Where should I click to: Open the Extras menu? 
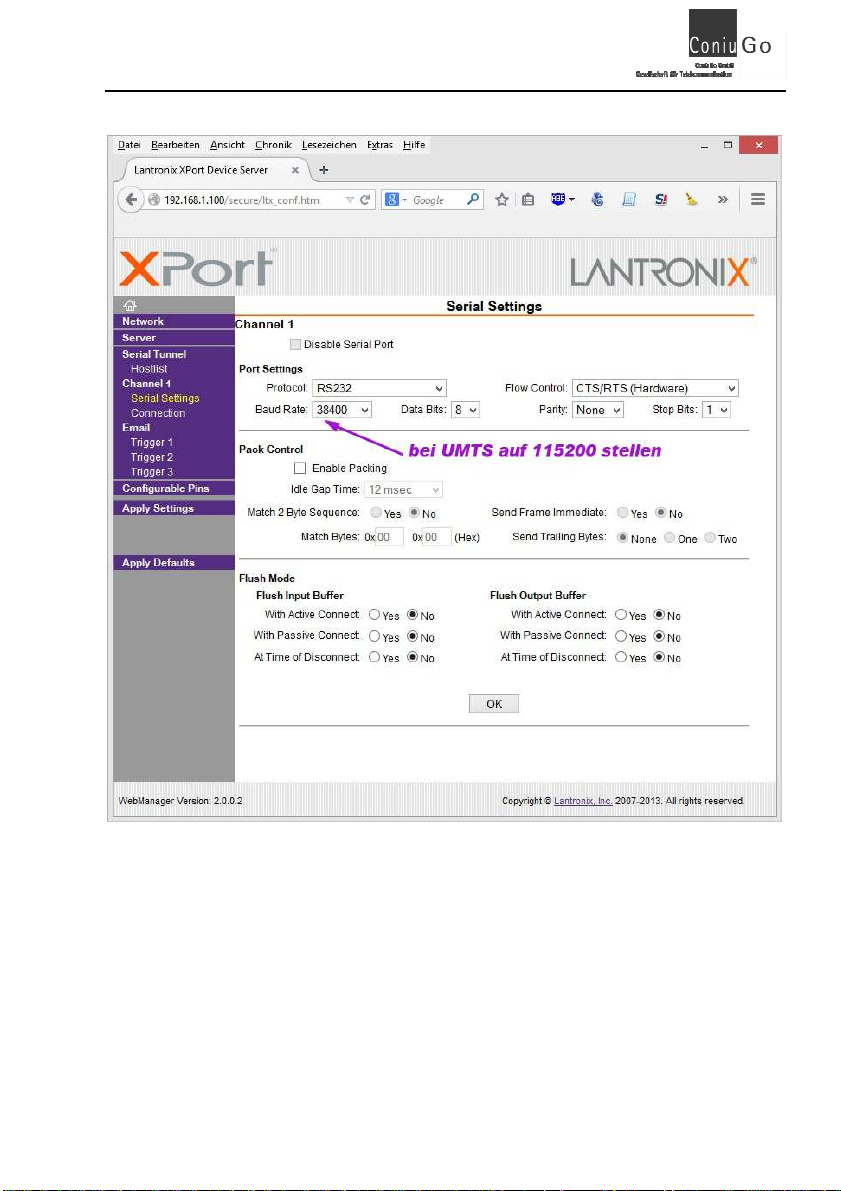(380, 144)
